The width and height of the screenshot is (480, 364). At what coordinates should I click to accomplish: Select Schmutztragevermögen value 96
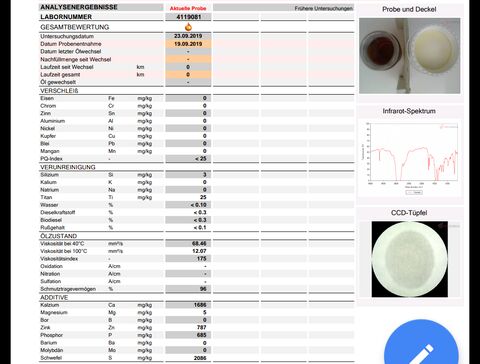203,289
